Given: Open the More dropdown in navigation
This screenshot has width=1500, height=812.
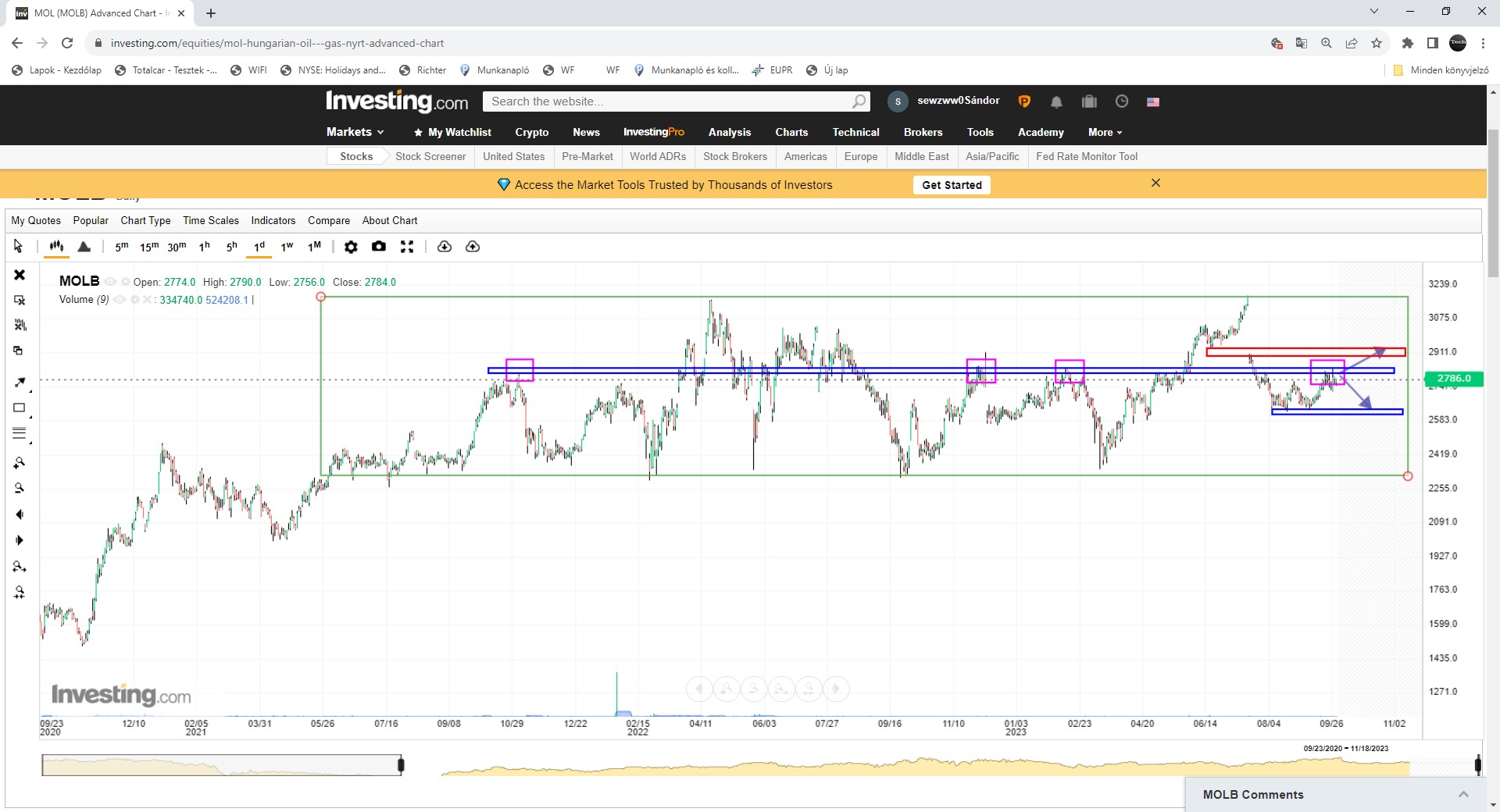Looking at the screenshot, I should click(1105, 132).
